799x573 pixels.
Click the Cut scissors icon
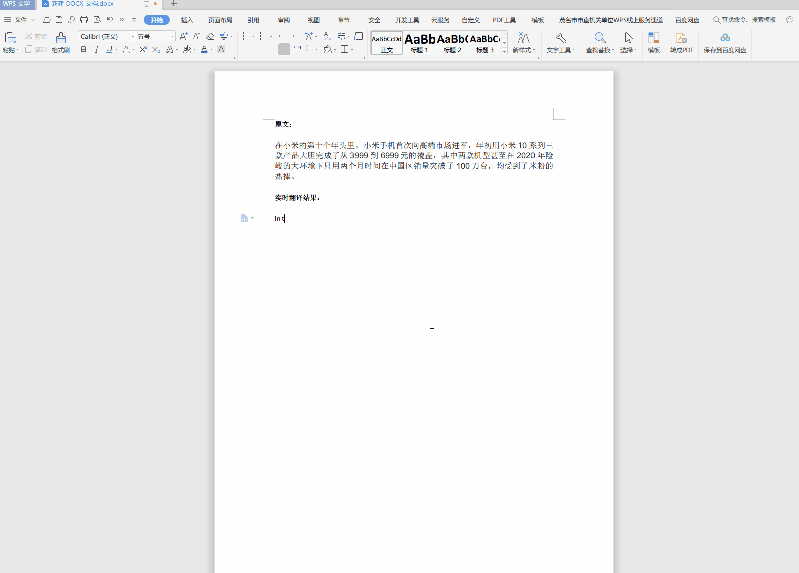click(x=29, y=36)
